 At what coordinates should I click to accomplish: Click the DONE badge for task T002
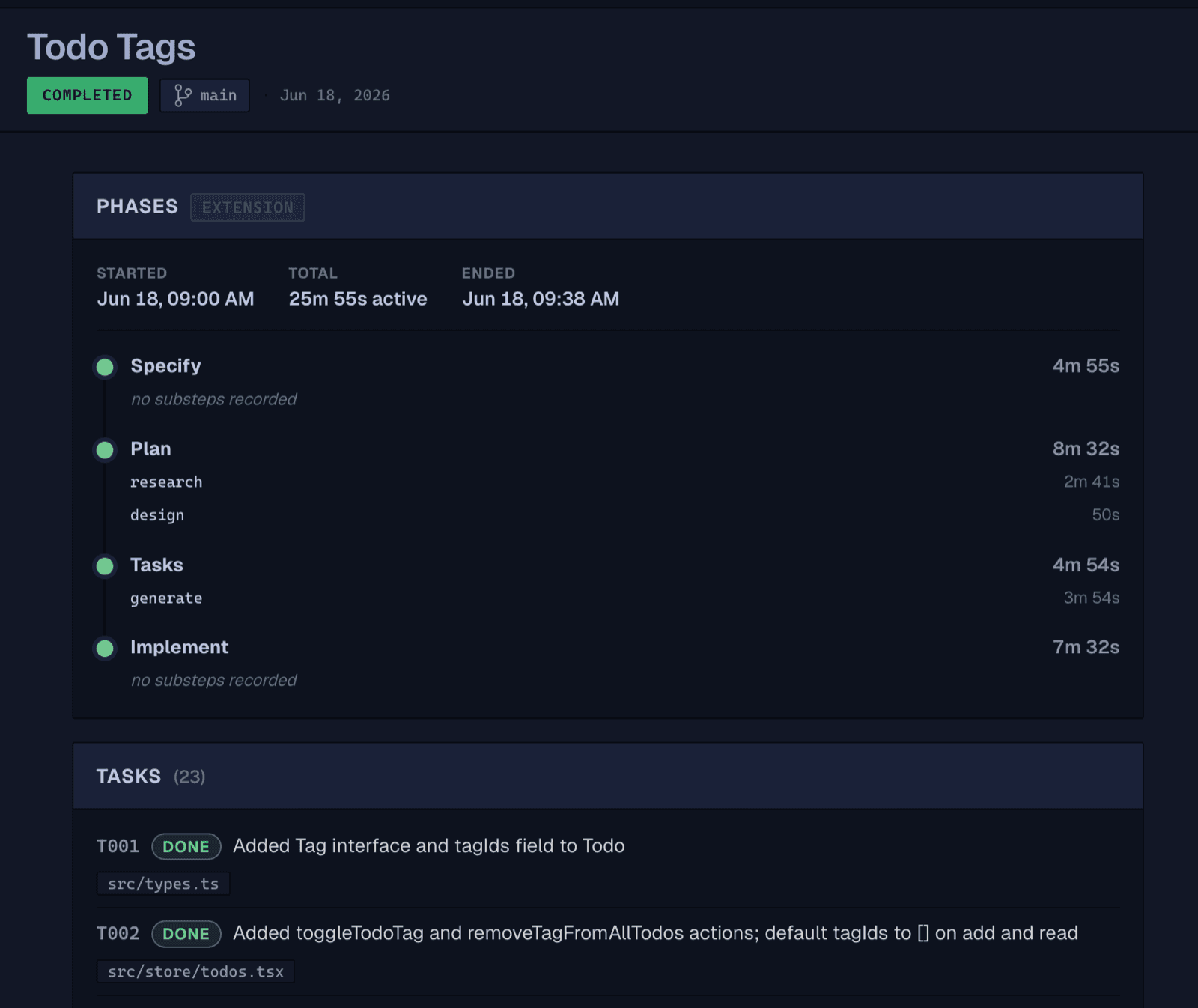[186, 934]
